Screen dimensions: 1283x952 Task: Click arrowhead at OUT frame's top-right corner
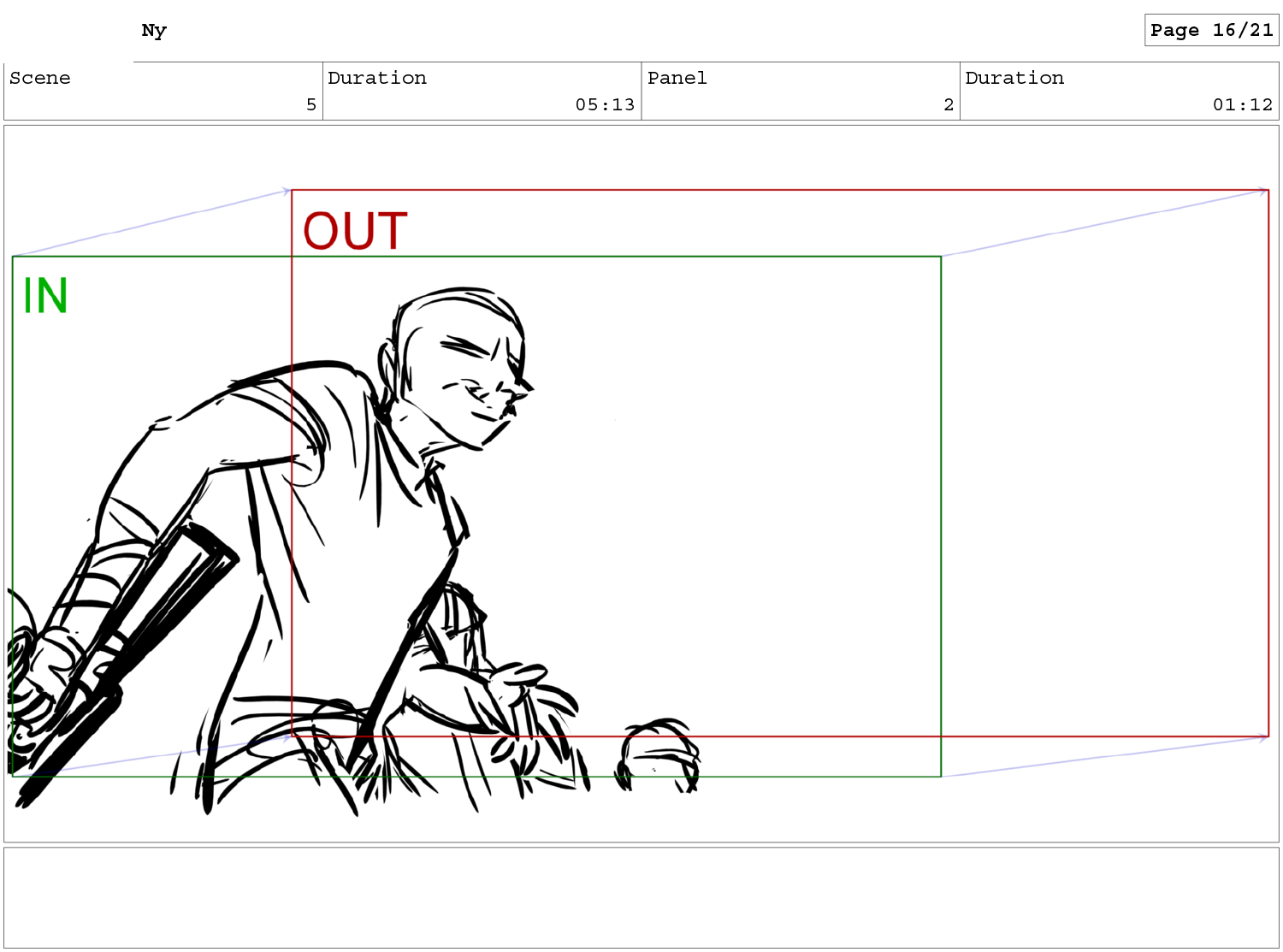pos(1262,192)
